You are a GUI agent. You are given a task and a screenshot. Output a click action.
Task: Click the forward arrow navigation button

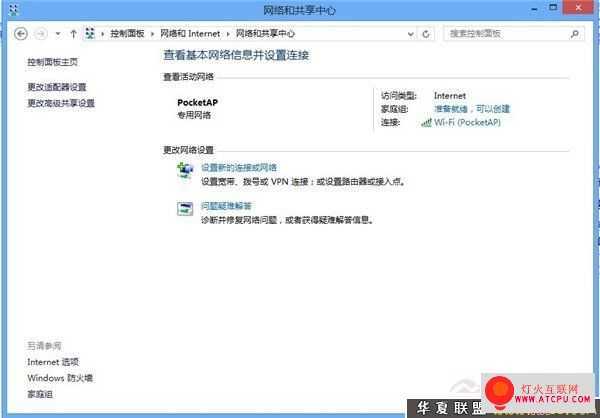tap(41, 34)
